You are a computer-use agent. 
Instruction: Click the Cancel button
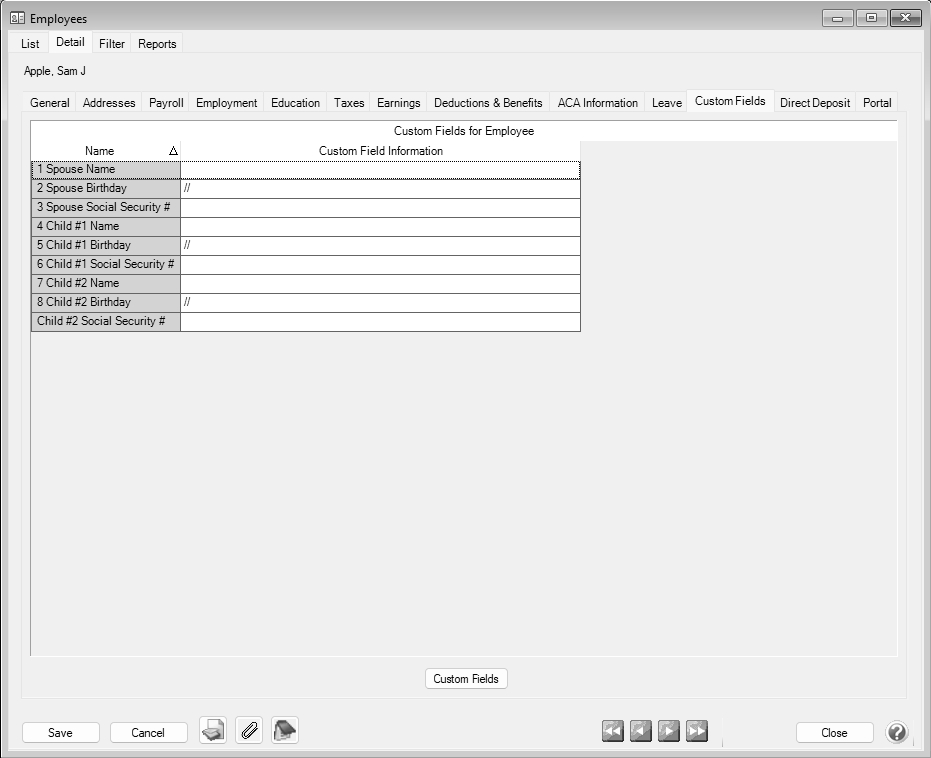(148, 733)
